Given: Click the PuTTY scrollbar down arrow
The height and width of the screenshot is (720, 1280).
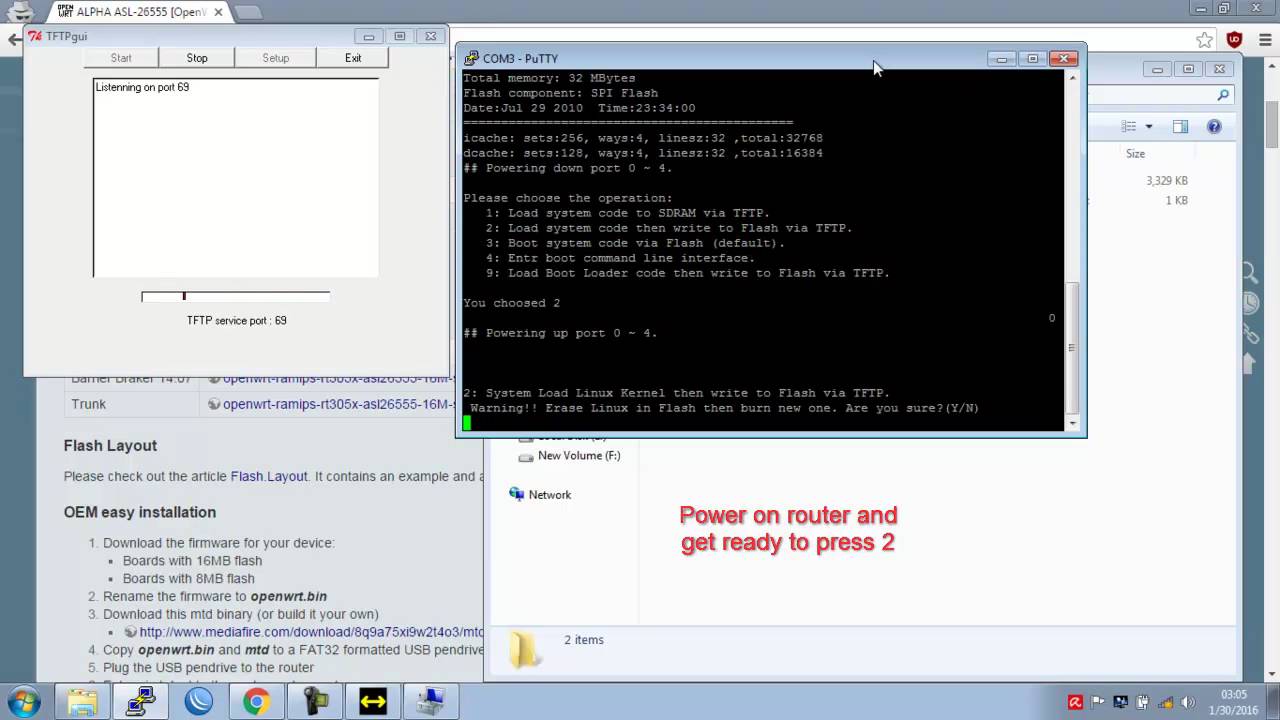Looking at the screenshot, I should pyautogui.click(x=1072, y=423).
